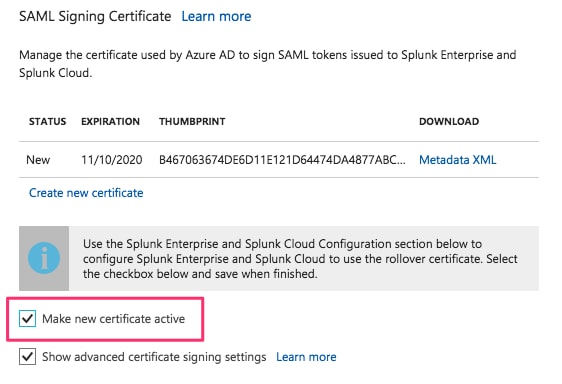Uncheck the Make new certificate active checkbox
This screenshot has height=384, width=562.
point(28,318)
